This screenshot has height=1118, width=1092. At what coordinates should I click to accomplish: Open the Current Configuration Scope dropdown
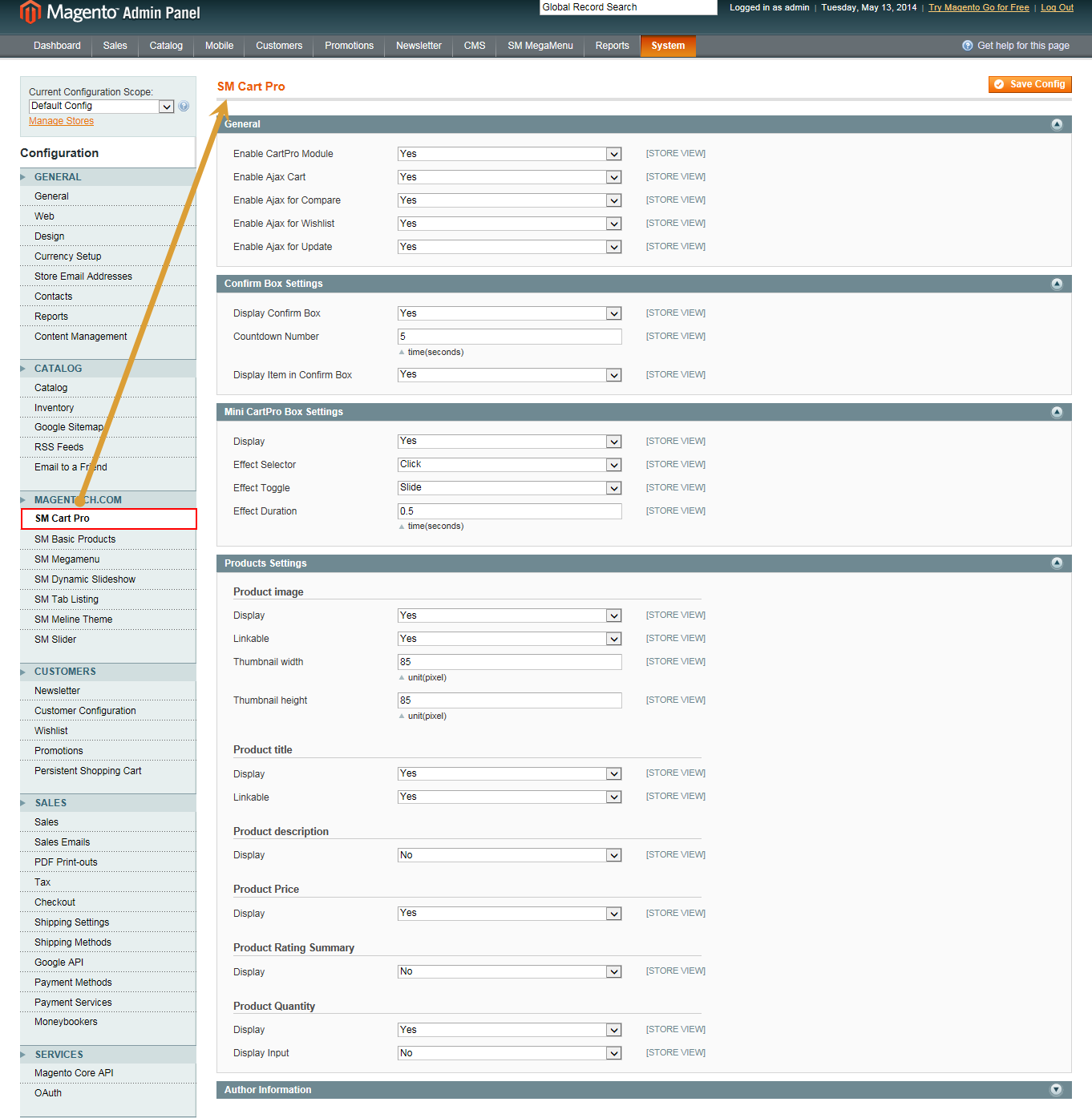[102, 106]
